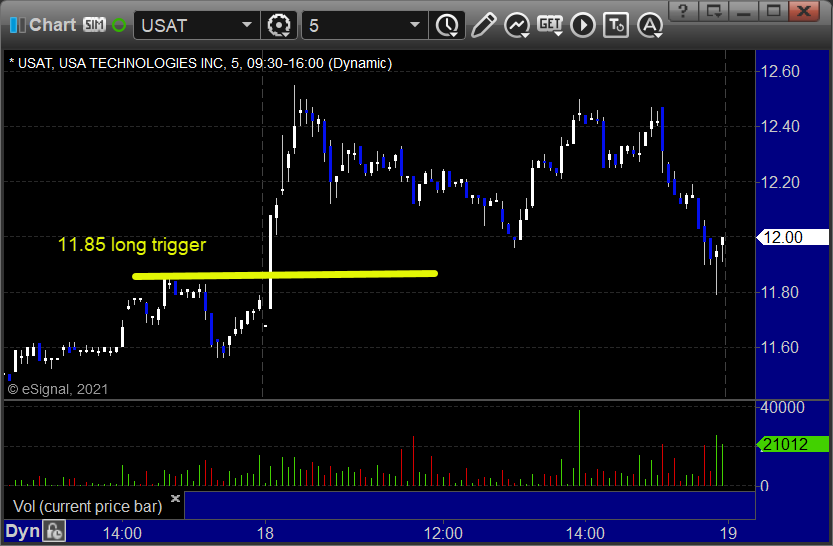Click the chart window icon beside Chart title
The width and height of the screenshot is (833, 546).
point(17,25)
